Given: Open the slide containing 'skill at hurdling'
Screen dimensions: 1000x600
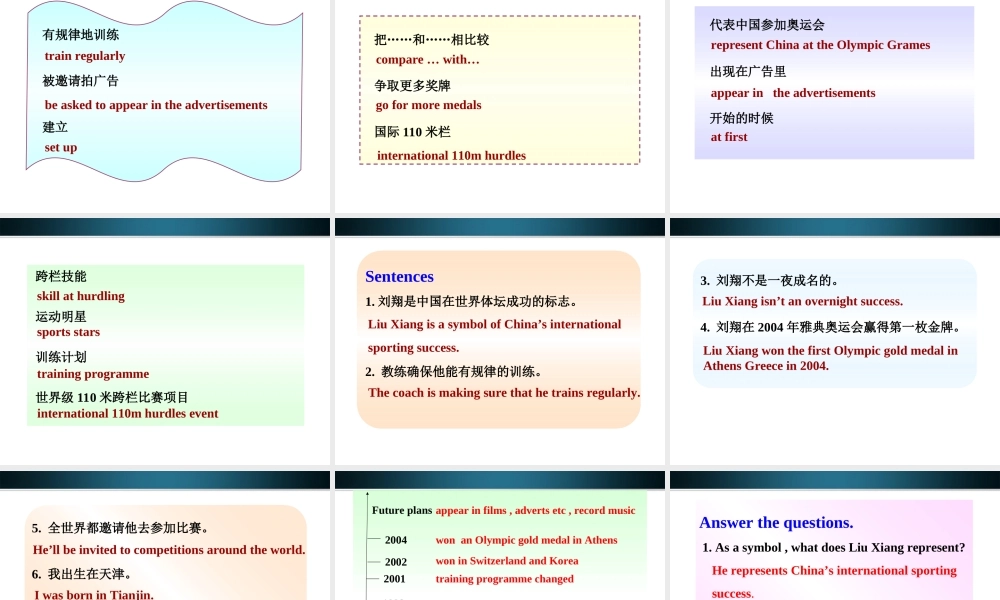Looking at the screenshot, I should [165, 341].
